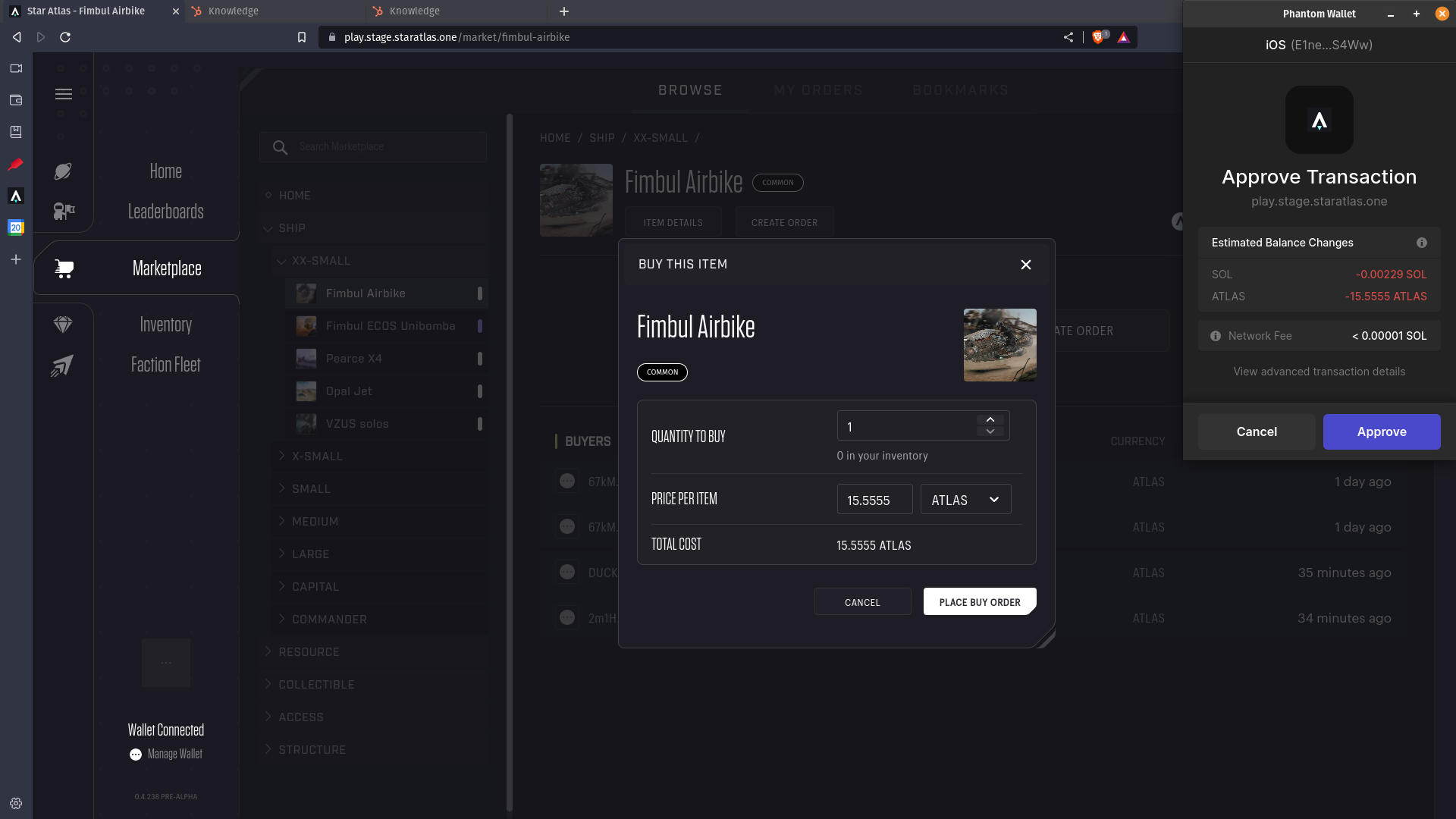The width and height of the screenshot is (1456, 819).
Task: Click the browser forward navigation arrow
Action: (x=41, y=37)
